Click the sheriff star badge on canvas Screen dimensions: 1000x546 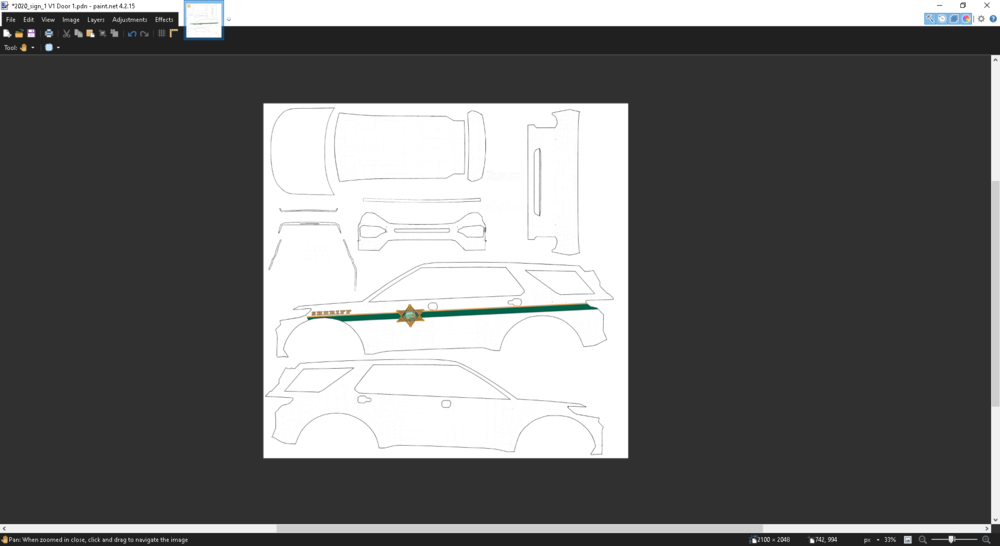click(x=409, y=315)
